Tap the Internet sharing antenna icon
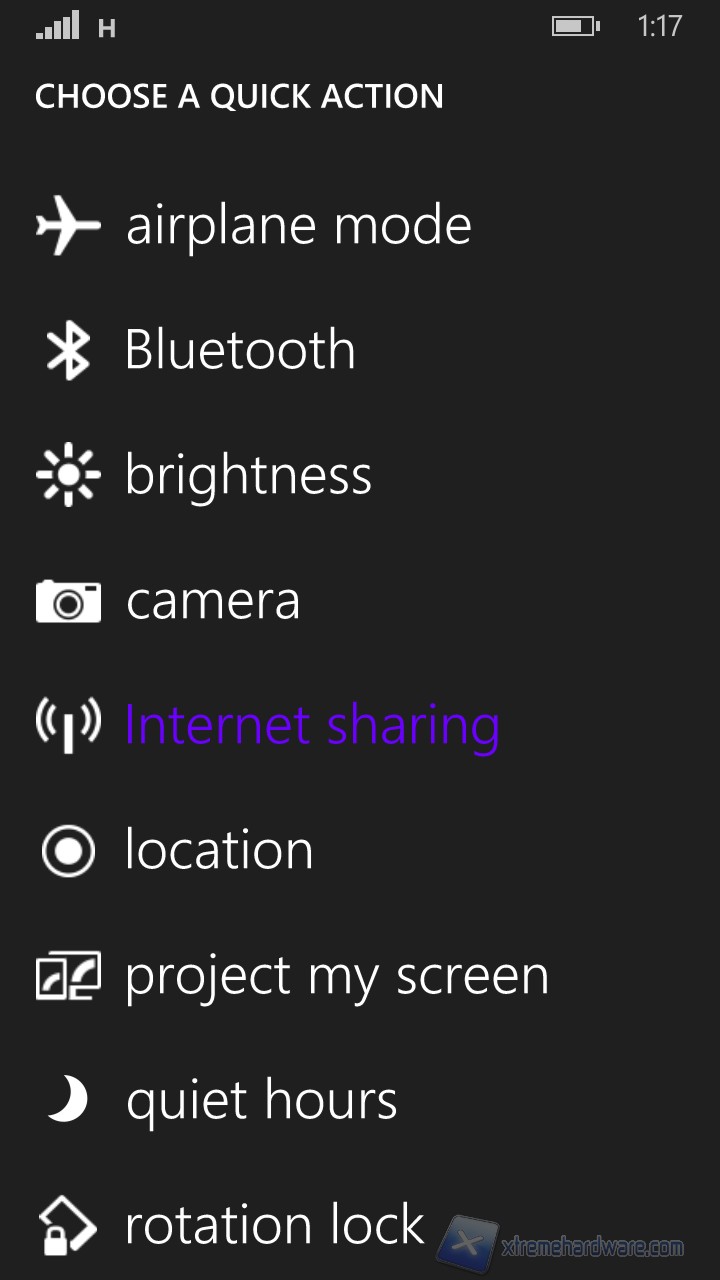 [x=68, y=726]
